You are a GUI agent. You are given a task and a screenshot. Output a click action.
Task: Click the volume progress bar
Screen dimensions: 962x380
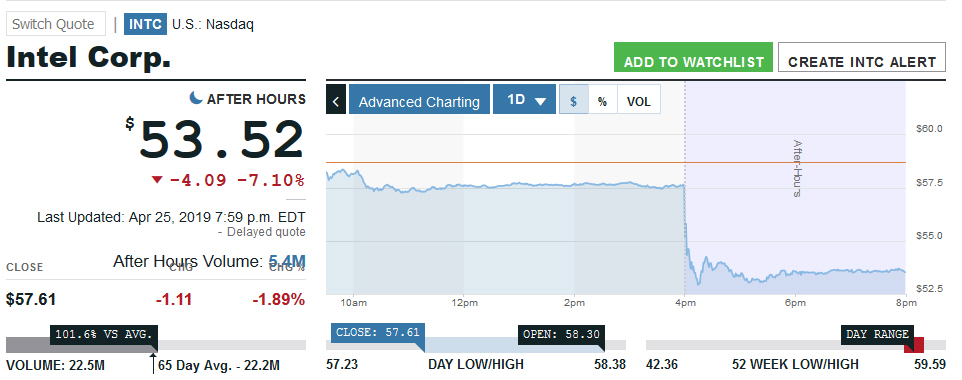pyautogui.click(x=156, y=346)
